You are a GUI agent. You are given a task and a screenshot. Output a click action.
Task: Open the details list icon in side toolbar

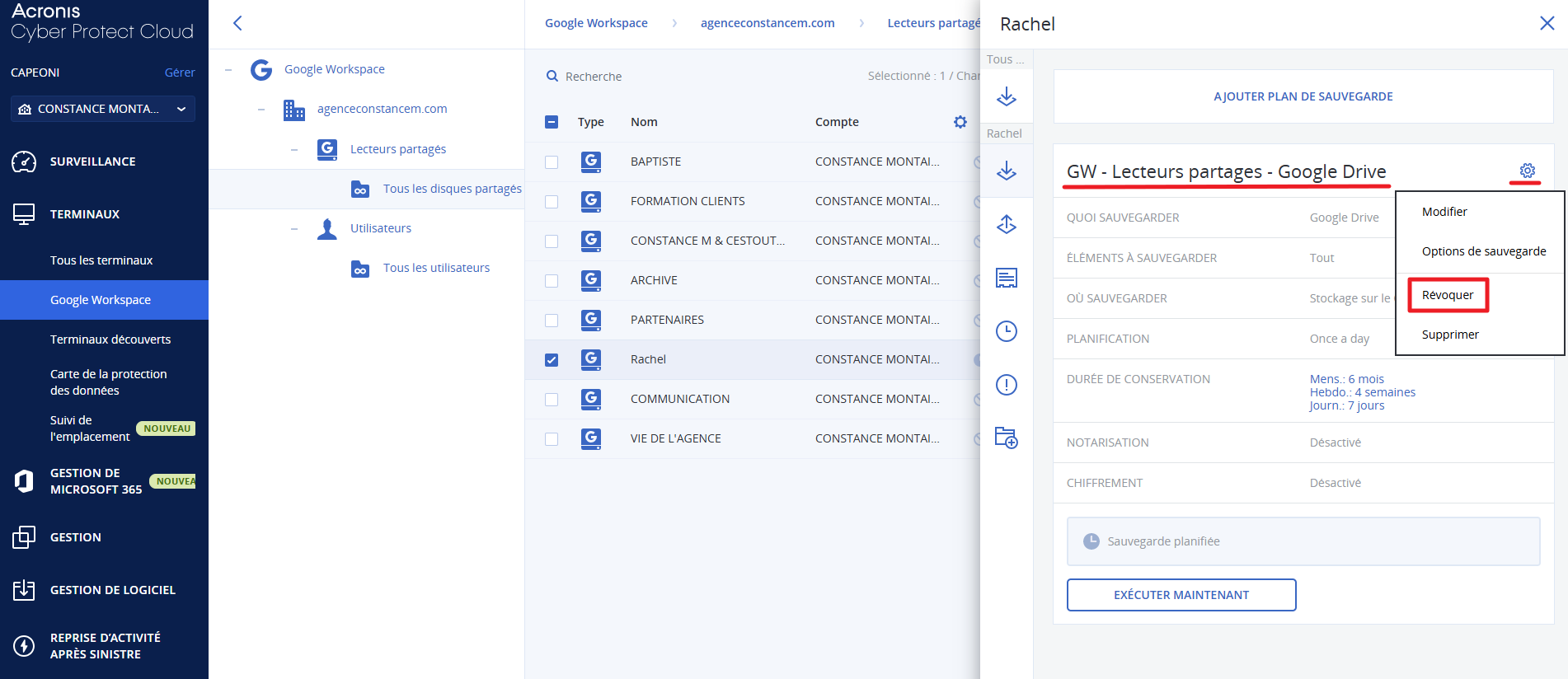(1007, 278)
